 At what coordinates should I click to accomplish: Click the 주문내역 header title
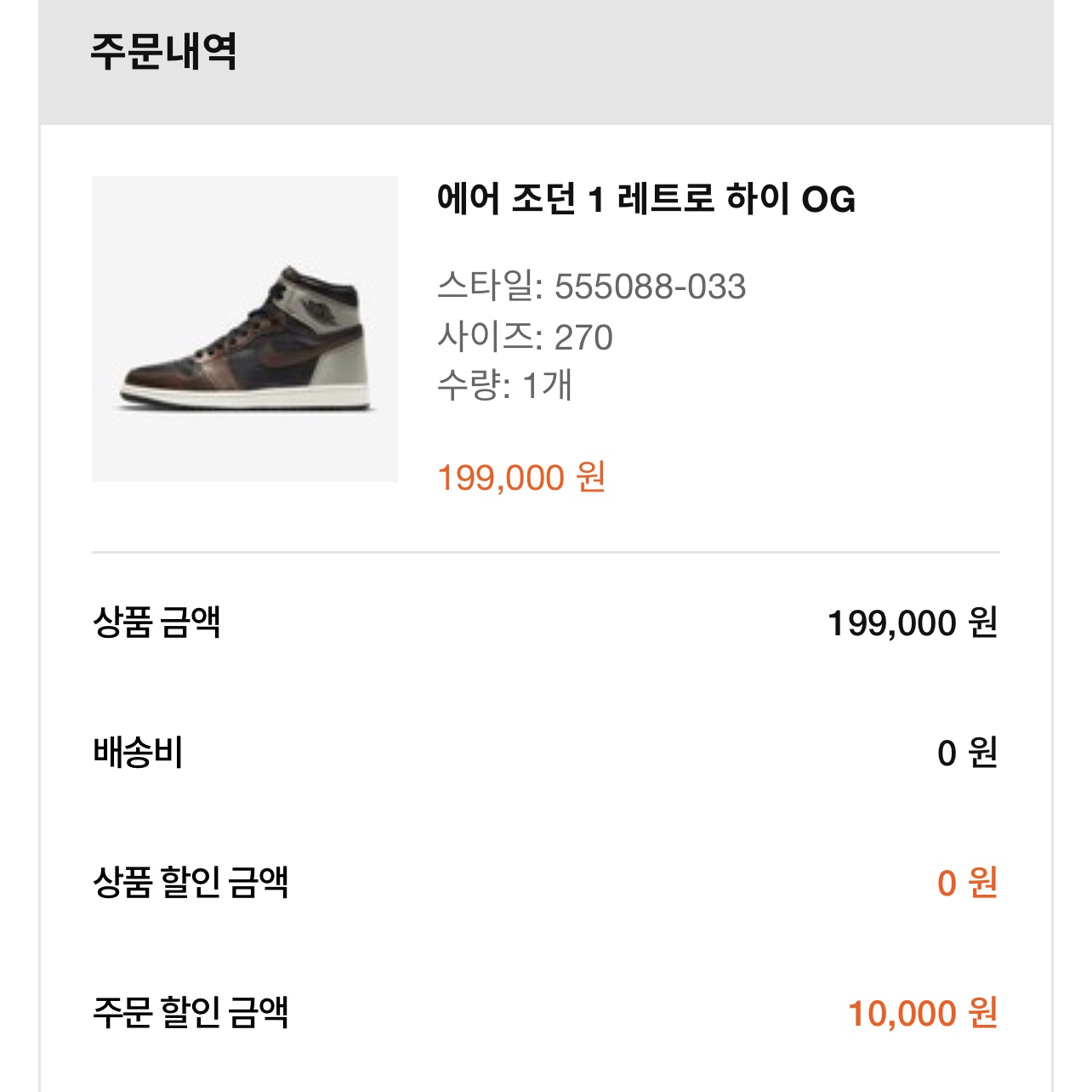[164, 52]
